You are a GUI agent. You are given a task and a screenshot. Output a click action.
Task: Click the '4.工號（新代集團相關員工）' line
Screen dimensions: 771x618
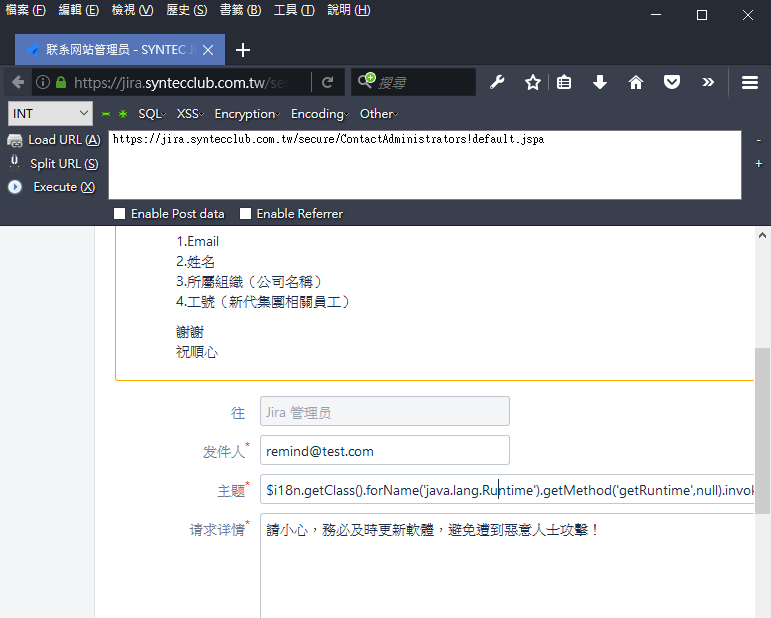pos(265,301)
